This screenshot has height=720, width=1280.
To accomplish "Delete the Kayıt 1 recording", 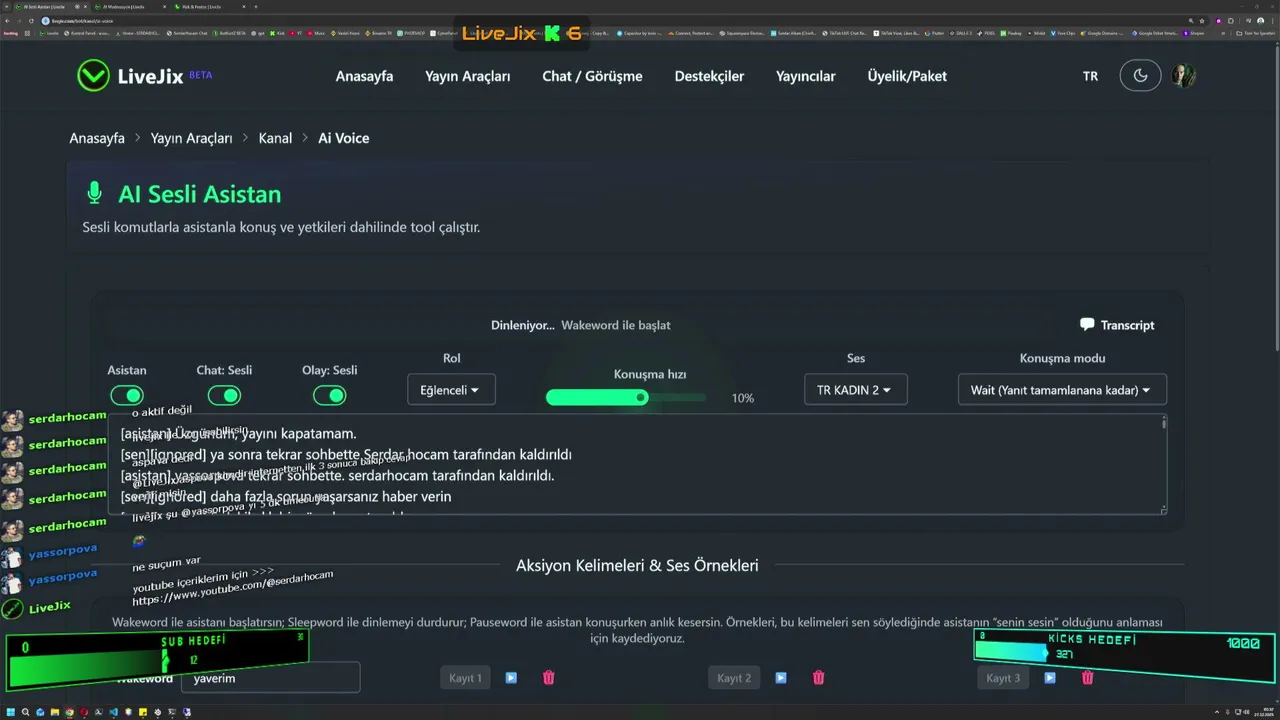I will (x=548, y=678).
